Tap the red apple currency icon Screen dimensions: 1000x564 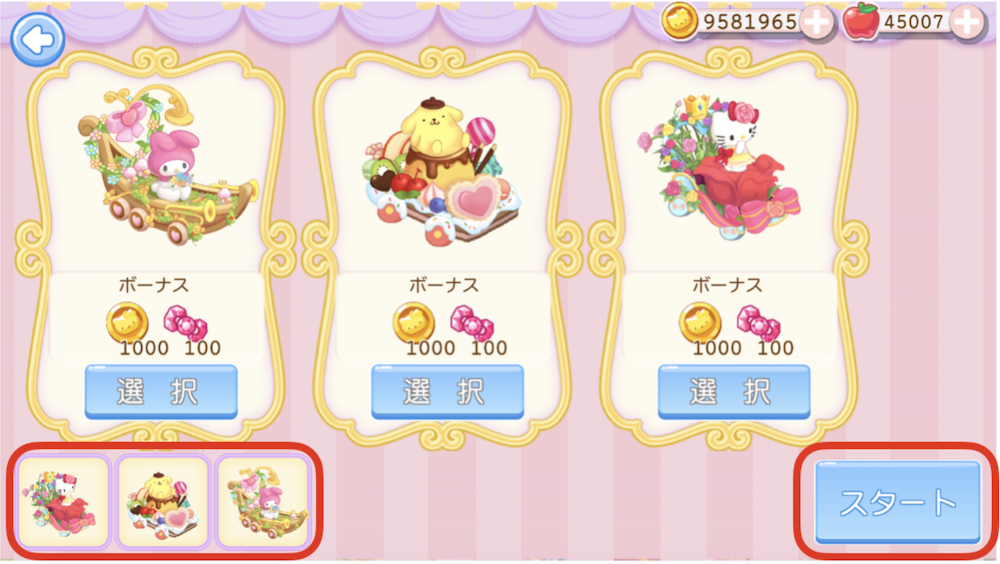pyautogui.click(x=861, y=21)
